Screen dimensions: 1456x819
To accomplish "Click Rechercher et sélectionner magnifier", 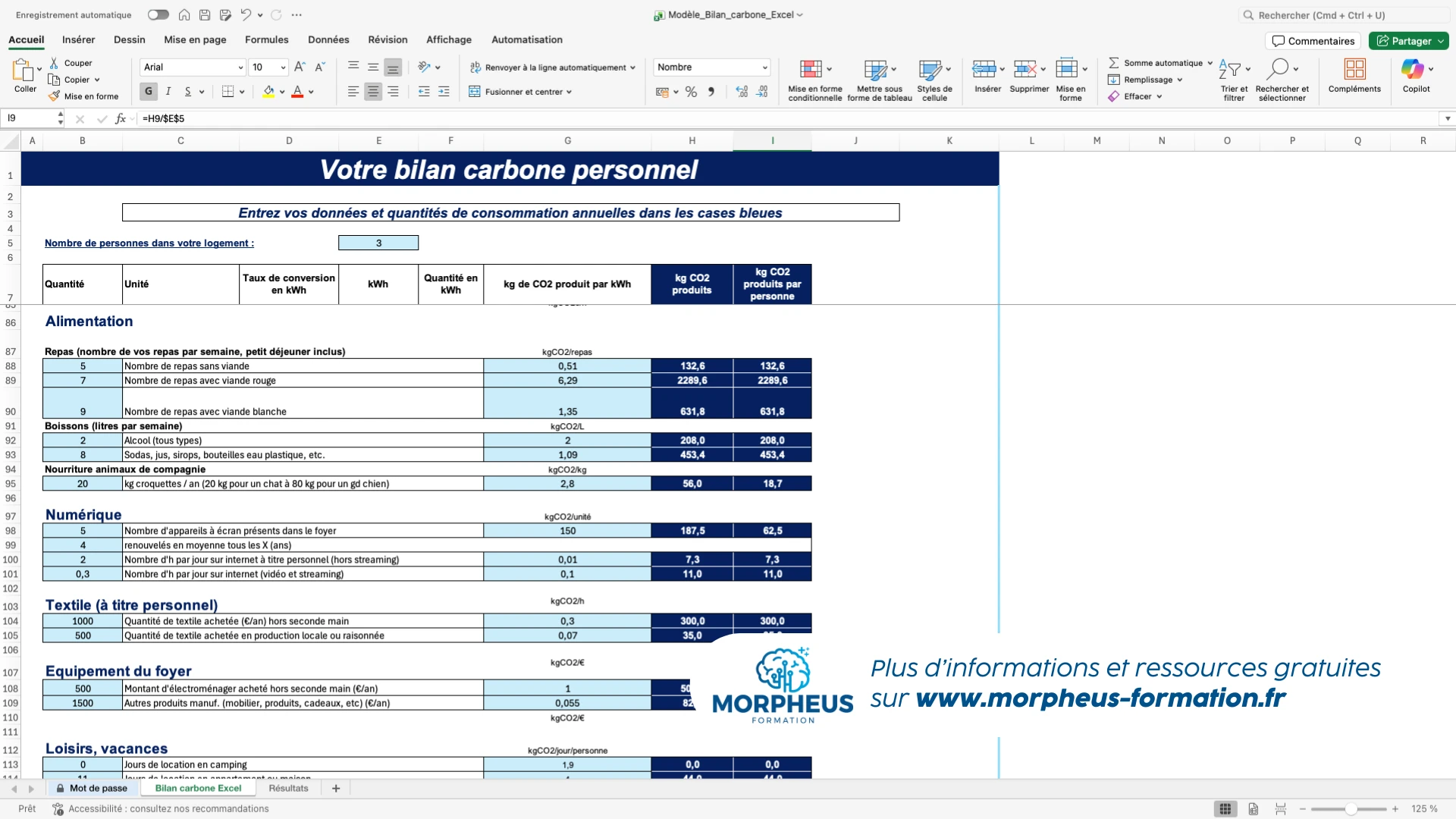I will point(1278,69).
